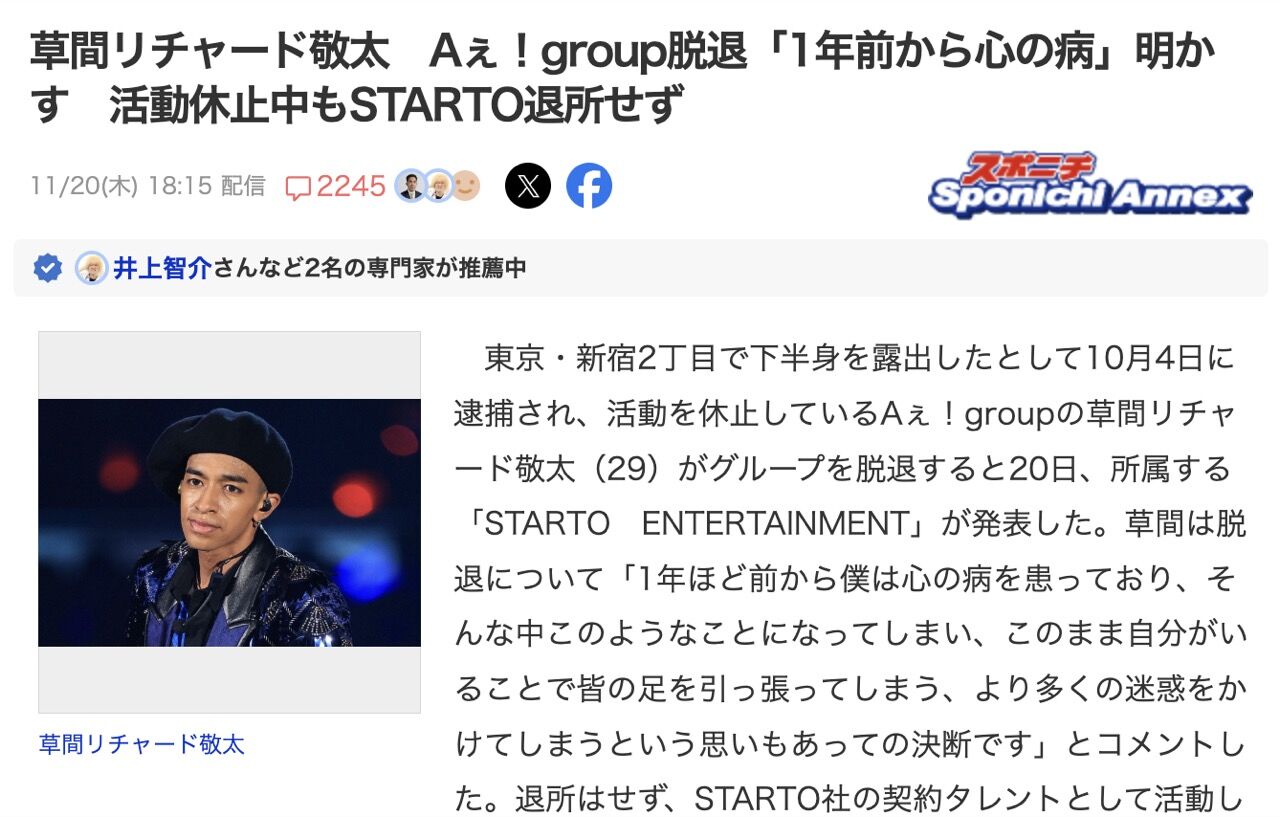
Task: Click the last visible line mentioning STARTO社の契約タレント
Action: pyautogui.click(x=850, y=799)
